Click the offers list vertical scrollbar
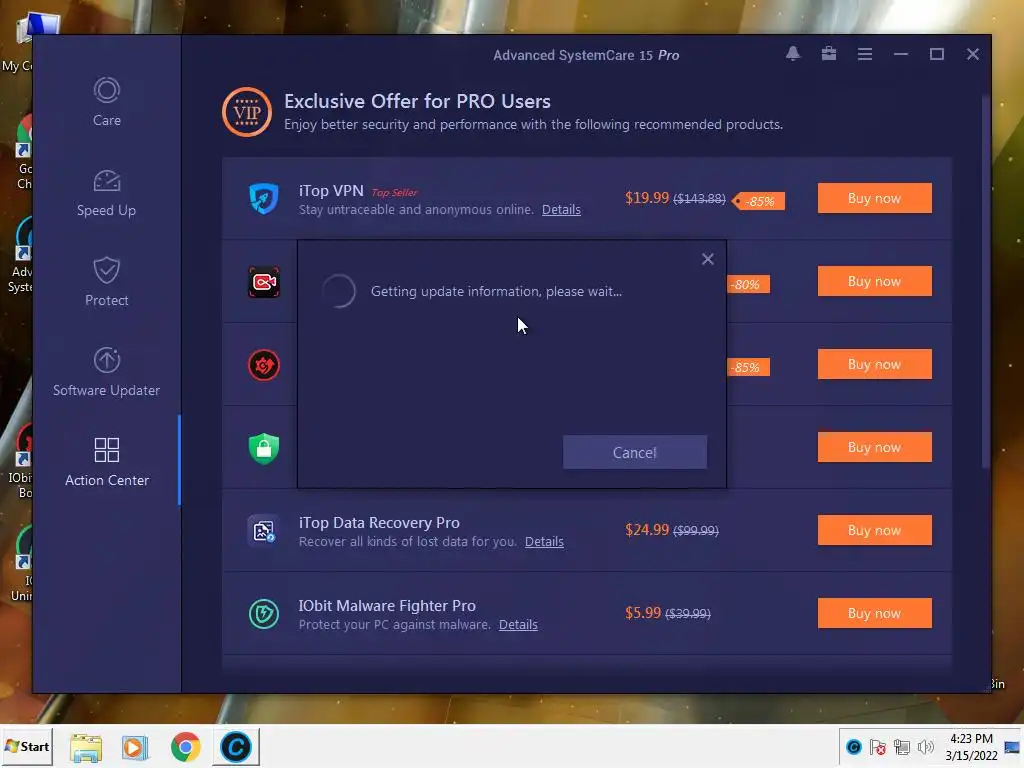 [x=985, y=281]
